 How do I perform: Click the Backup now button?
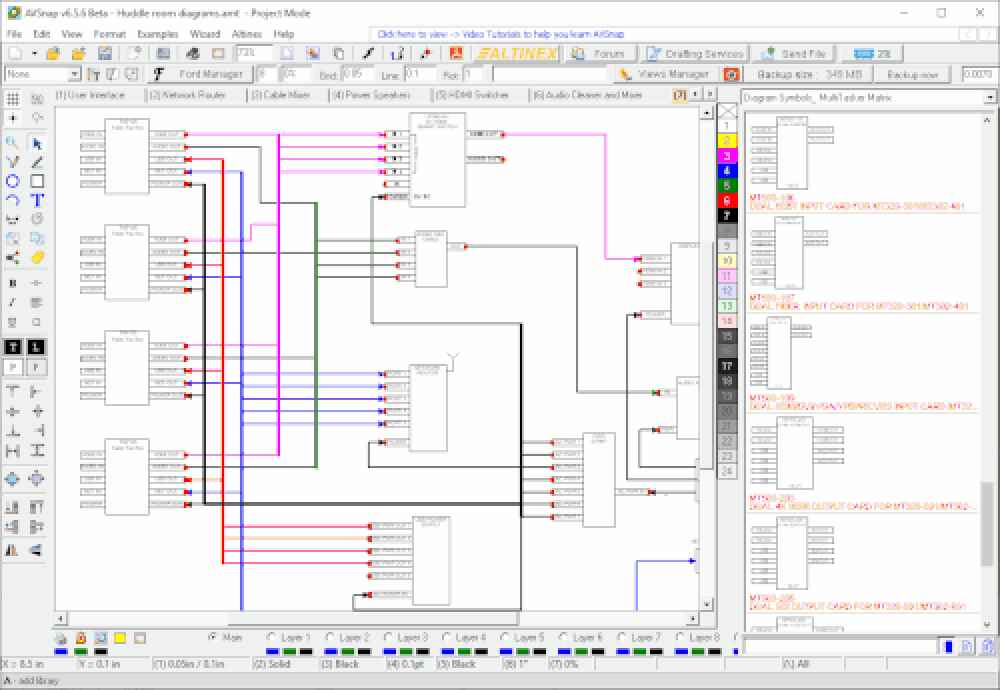(913, 75)
